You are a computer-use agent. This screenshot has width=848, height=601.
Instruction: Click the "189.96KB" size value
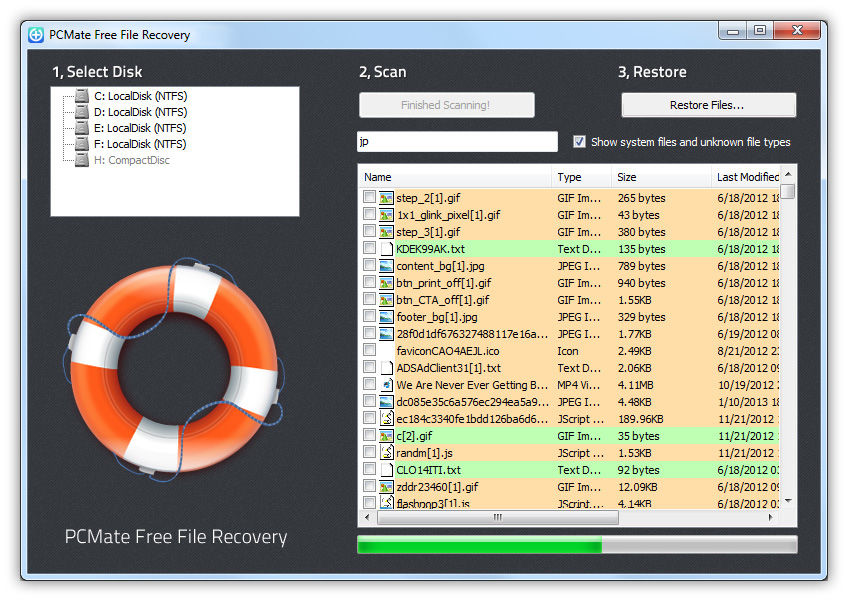pos(640,419)
